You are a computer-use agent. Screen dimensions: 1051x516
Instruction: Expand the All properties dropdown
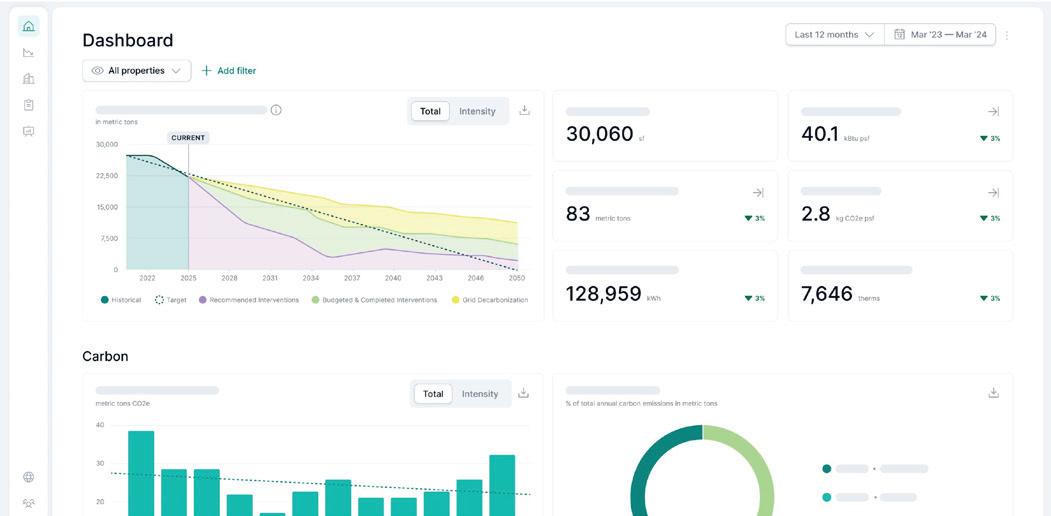137,70
